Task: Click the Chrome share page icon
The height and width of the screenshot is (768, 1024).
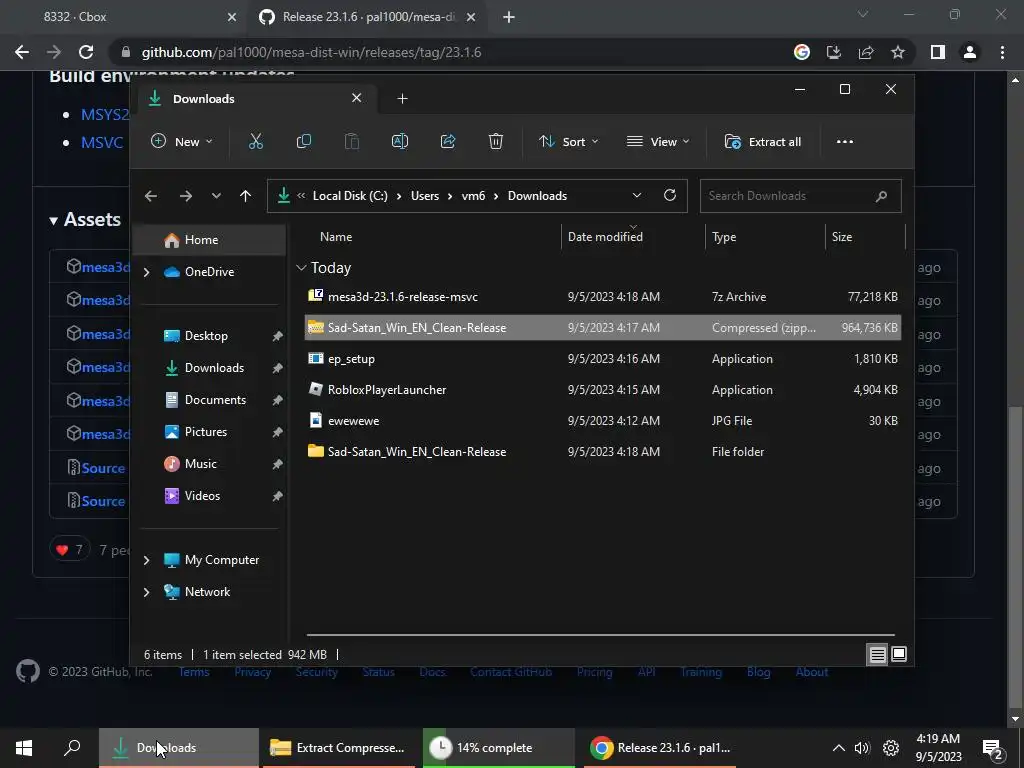Action: (x=866, y=52)
